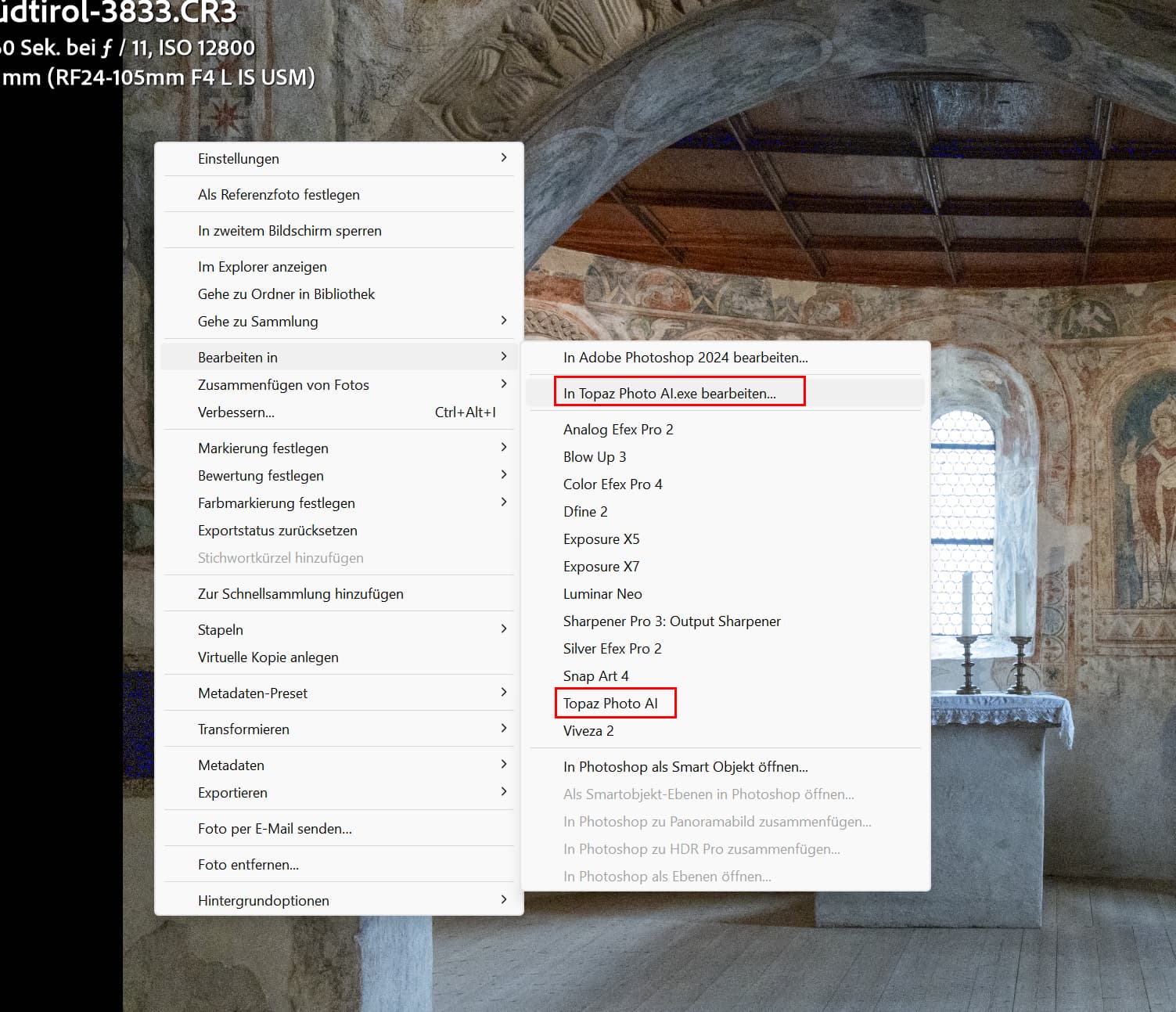Click Im Explorer anzeigen

pos(262,267)
